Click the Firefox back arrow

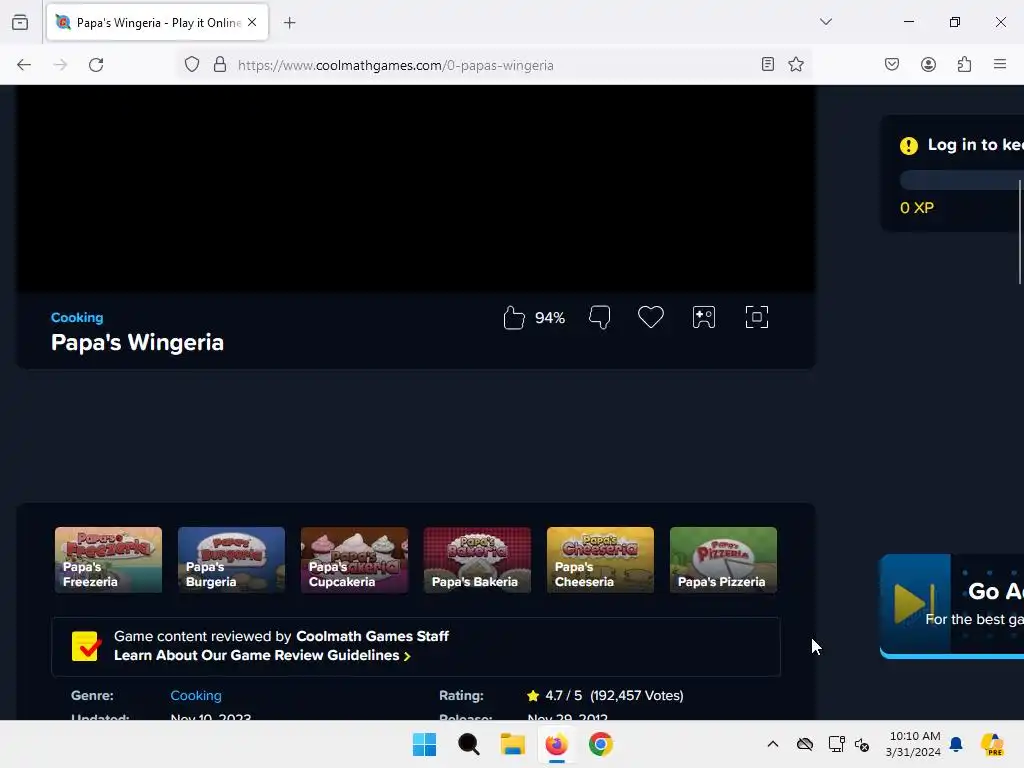coord(24,65)
